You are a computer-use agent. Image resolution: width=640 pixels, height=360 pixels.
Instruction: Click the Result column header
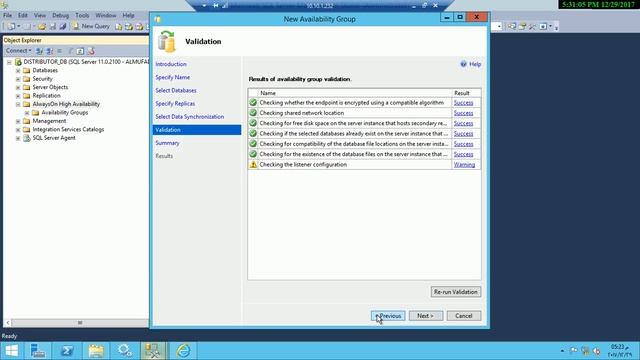pyautogui.click(x=466, y=93)
